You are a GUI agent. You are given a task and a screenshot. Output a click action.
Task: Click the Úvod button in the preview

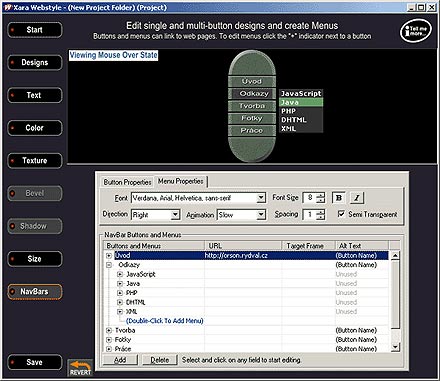tap(252, 81)
